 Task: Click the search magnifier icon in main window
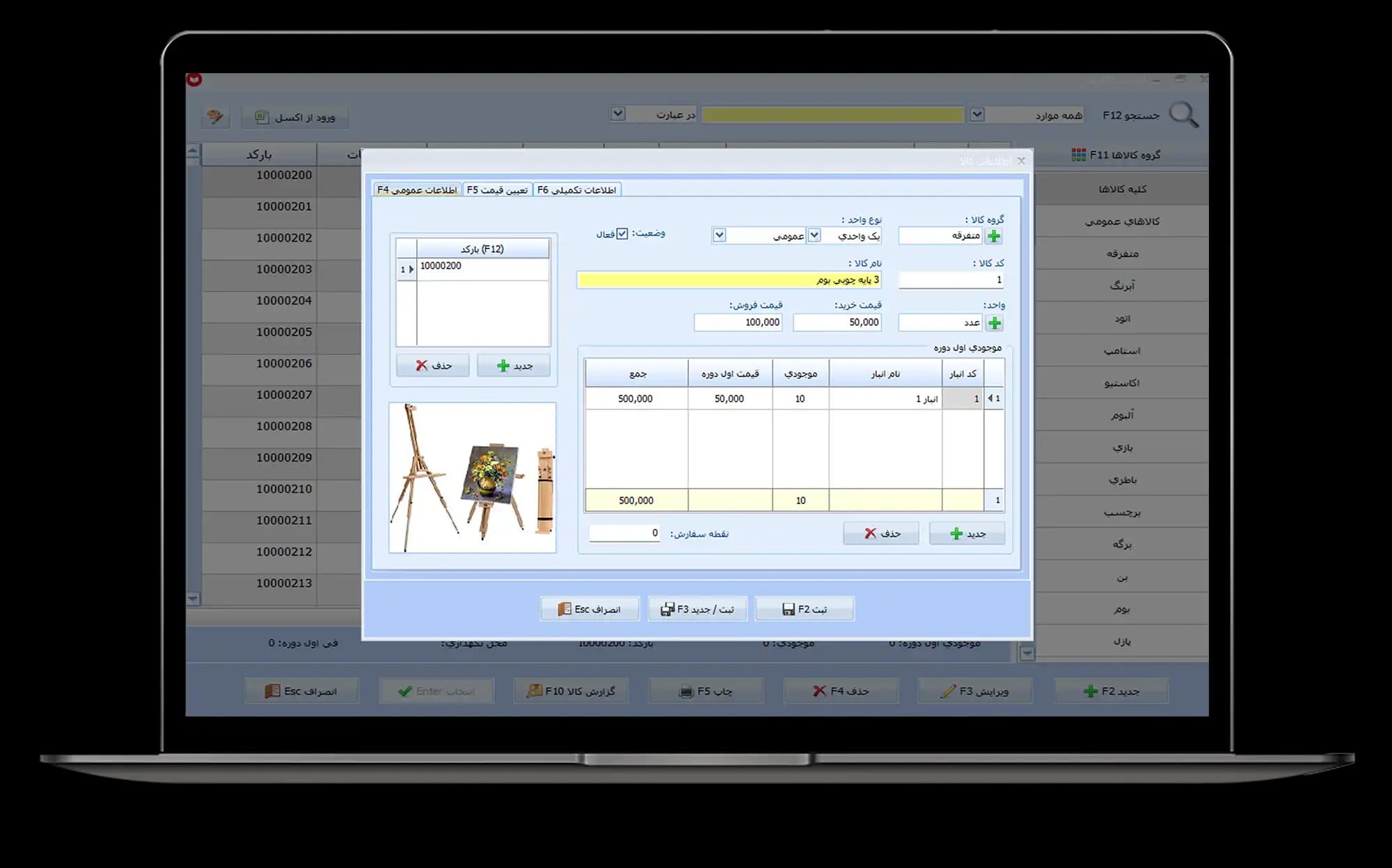pos(1183,114)
